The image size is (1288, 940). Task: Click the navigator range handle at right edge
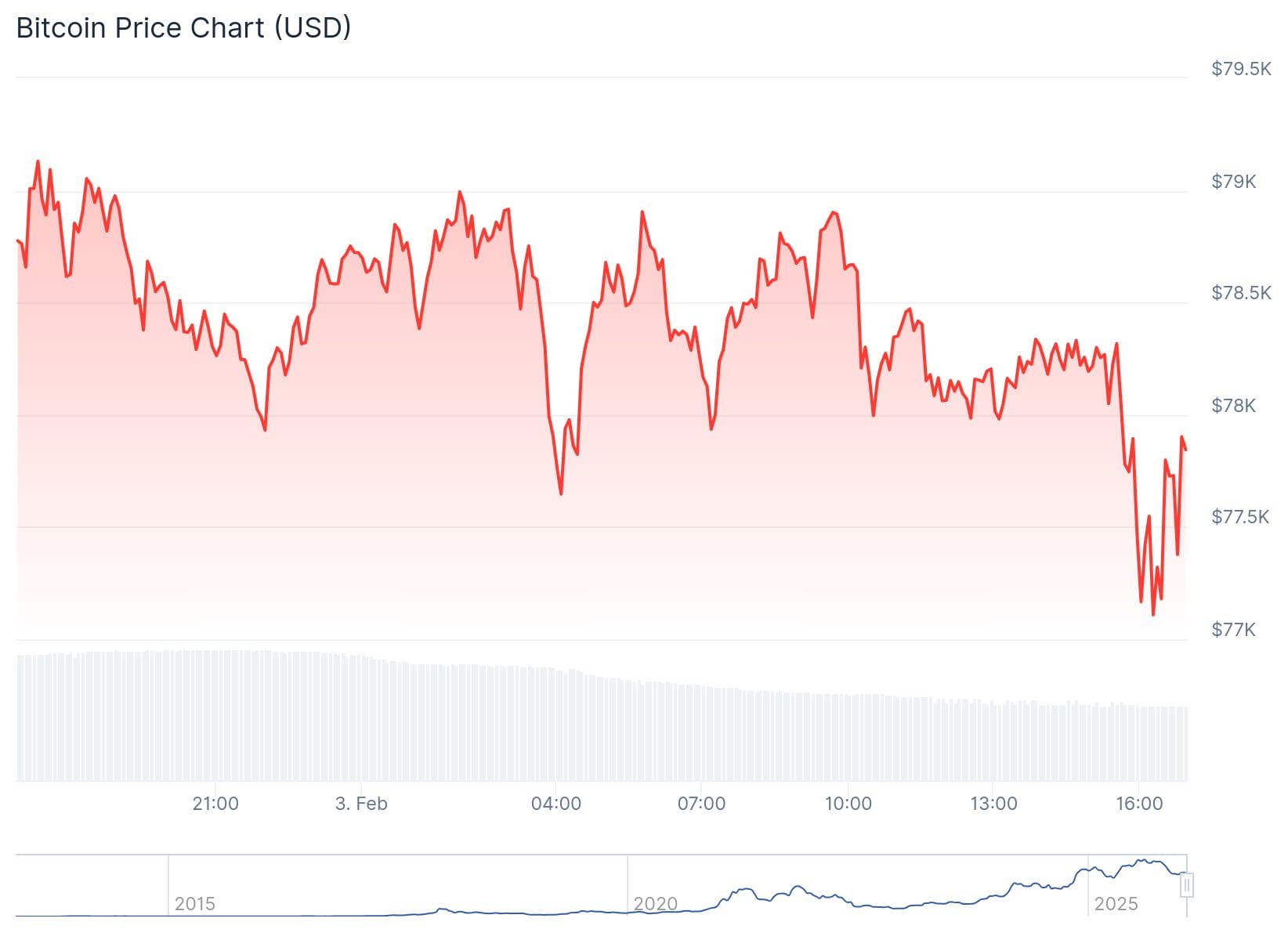point(1187,885)
